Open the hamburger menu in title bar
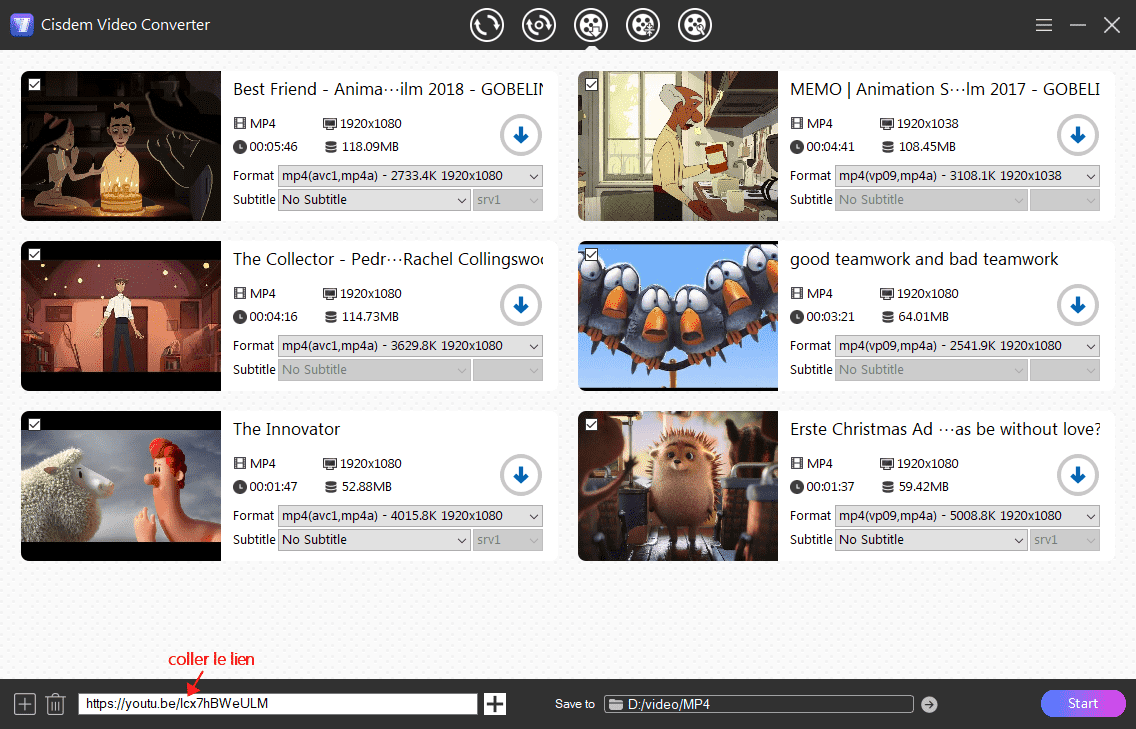The image size is (1136, 729). coord(1043,25)
